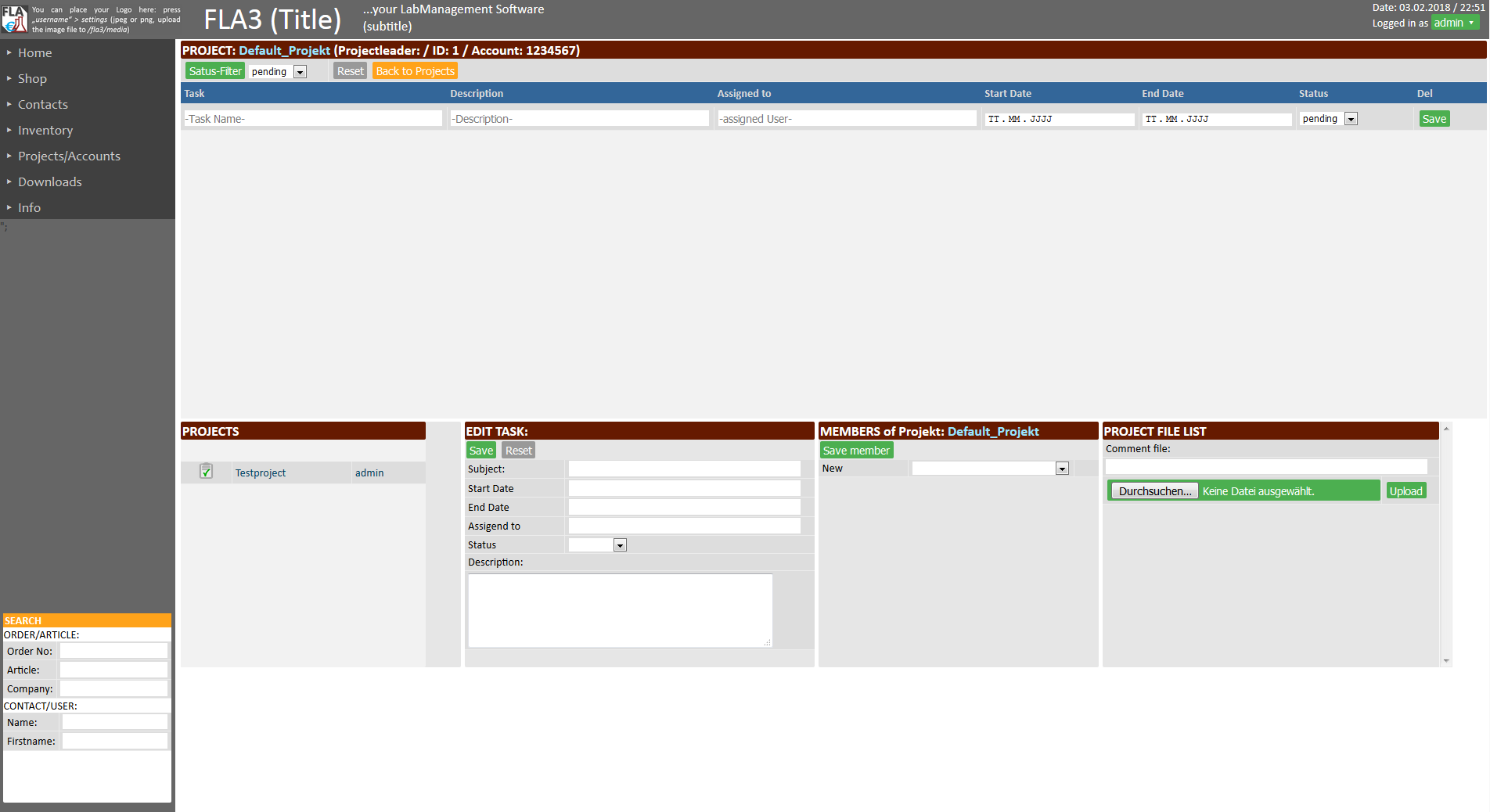Click the Back to Projects button
1490x812 pixels.
click(x=415, y=70)
